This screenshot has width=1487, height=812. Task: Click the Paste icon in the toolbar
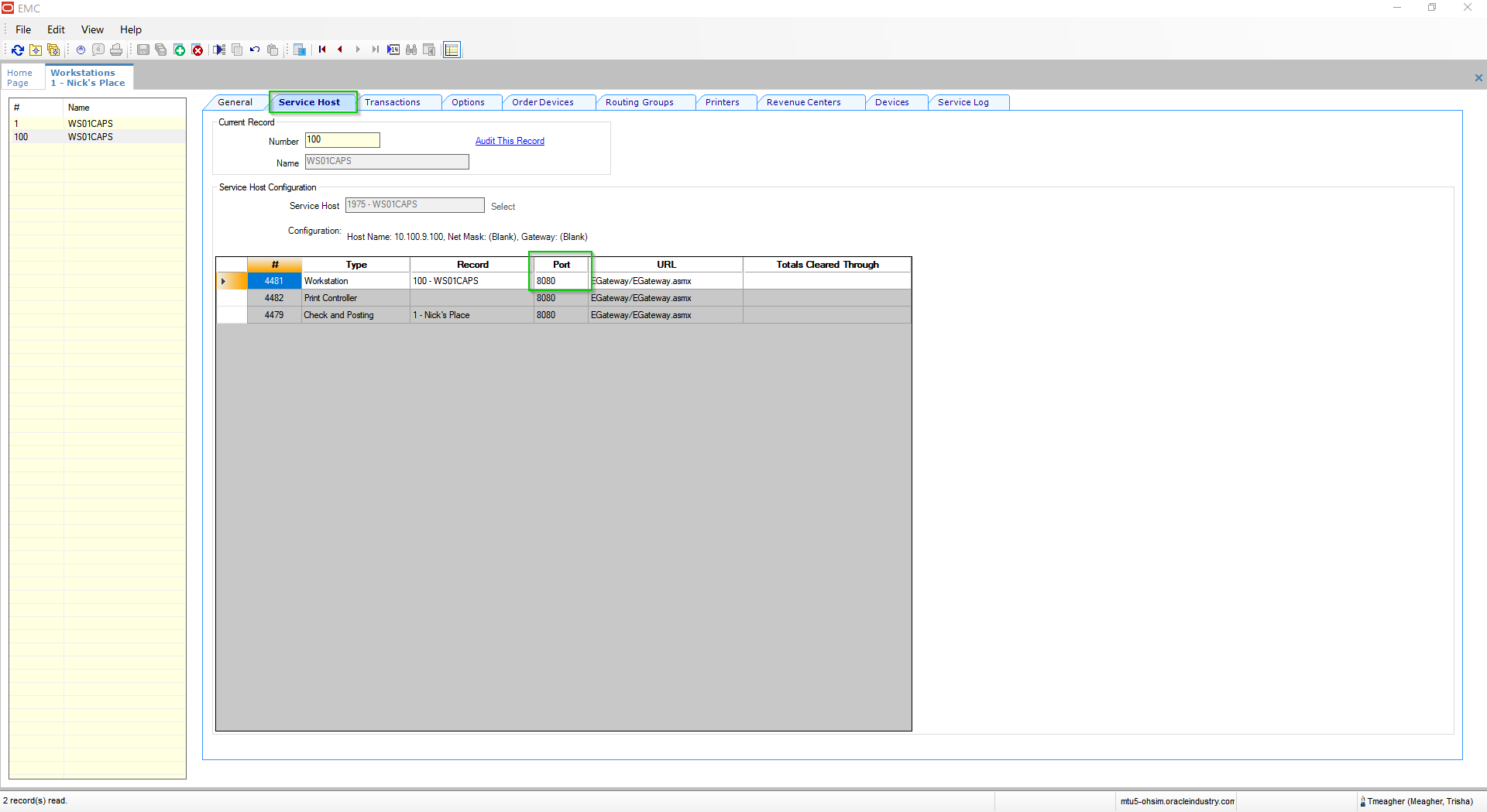[273, 50]
